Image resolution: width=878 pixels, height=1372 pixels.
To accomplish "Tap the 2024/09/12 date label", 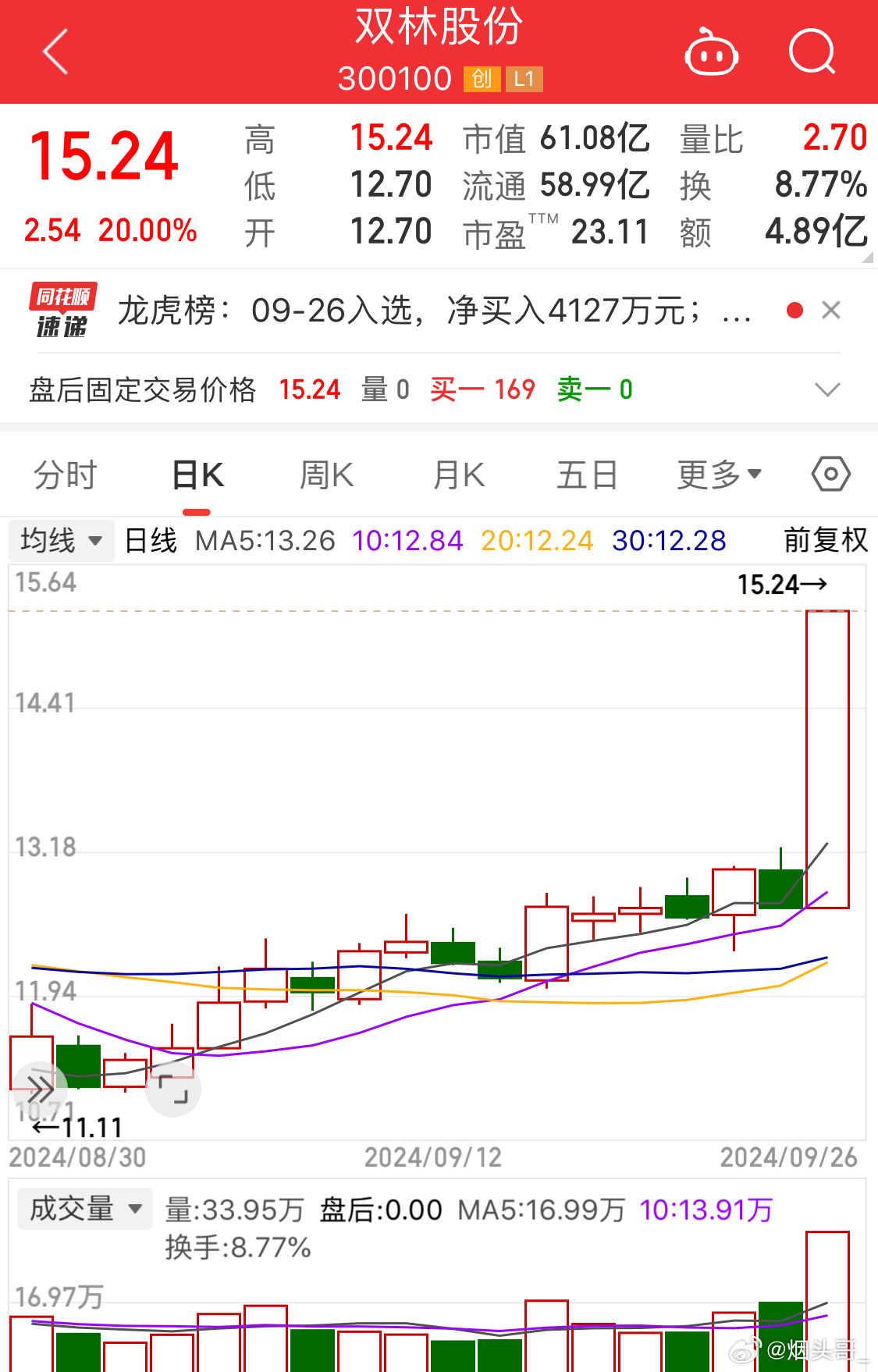I will coord(433,1157).
